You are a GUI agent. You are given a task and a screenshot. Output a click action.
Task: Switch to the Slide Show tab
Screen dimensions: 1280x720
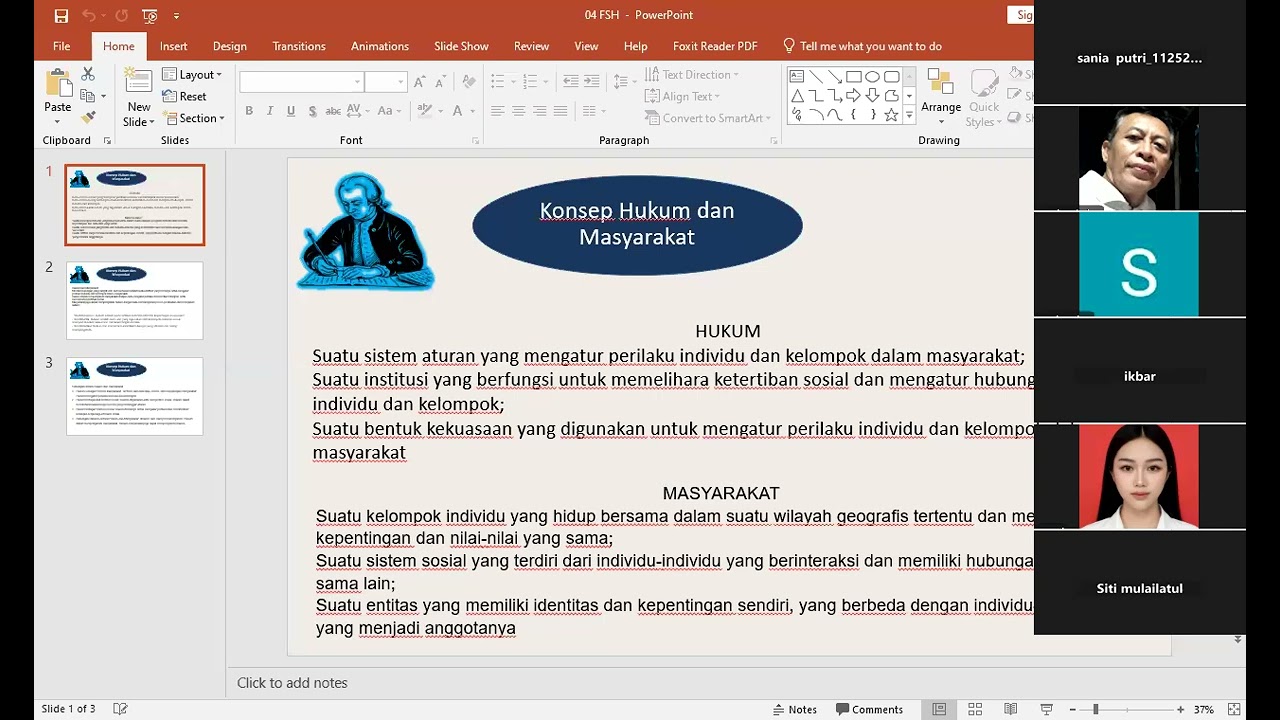tap(461, 46)
